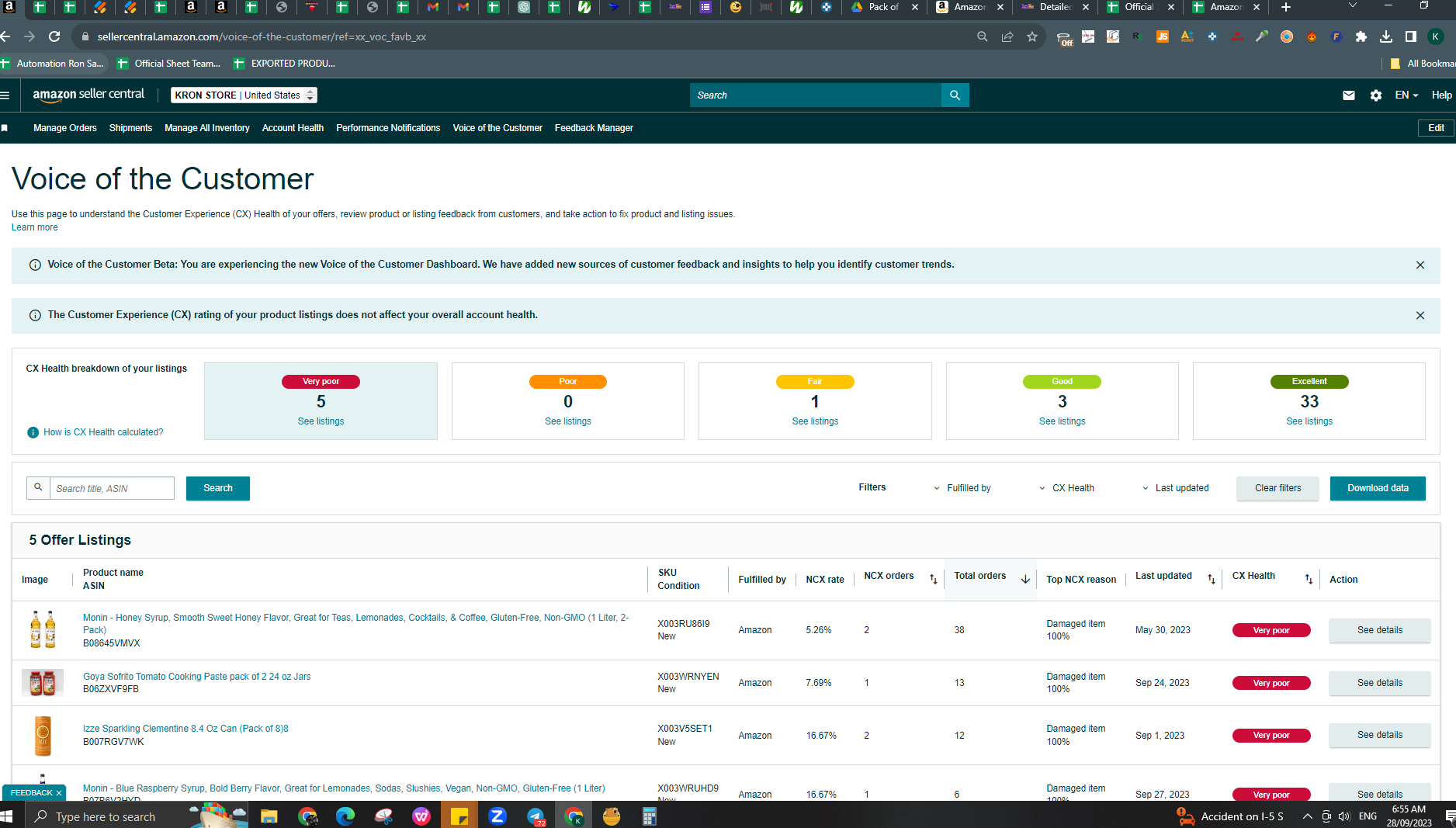This screenshot has width=1456, height=828.
Task: Open the Extensions puzzle menu
Action: (1361, 36)
